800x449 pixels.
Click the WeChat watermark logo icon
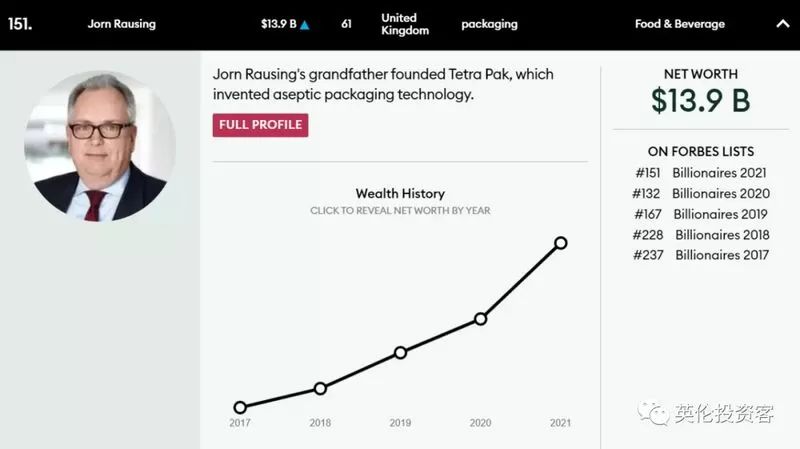[653, 412]
